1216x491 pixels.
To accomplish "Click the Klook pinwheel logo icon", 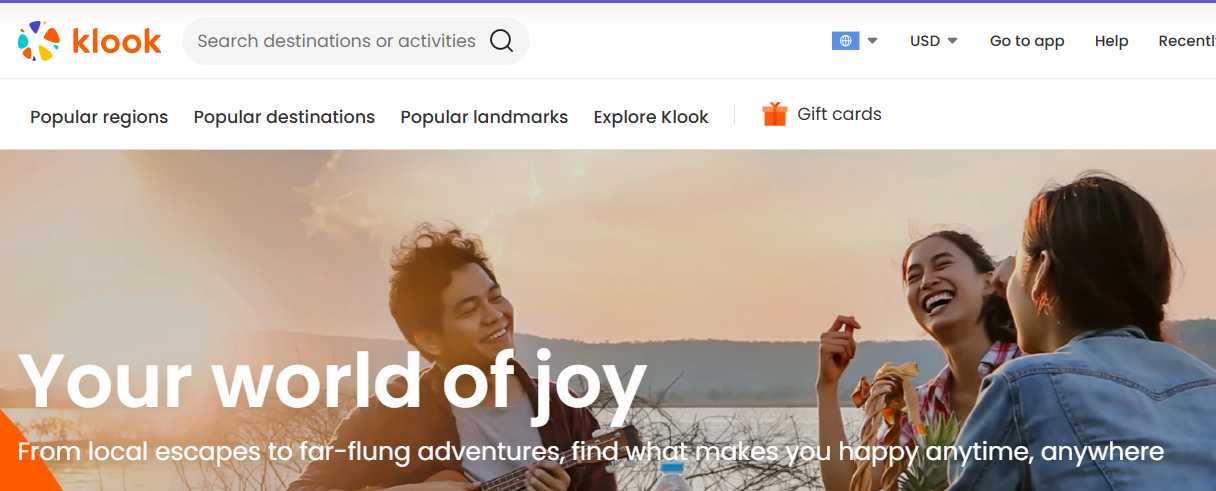I will (39, 41).
